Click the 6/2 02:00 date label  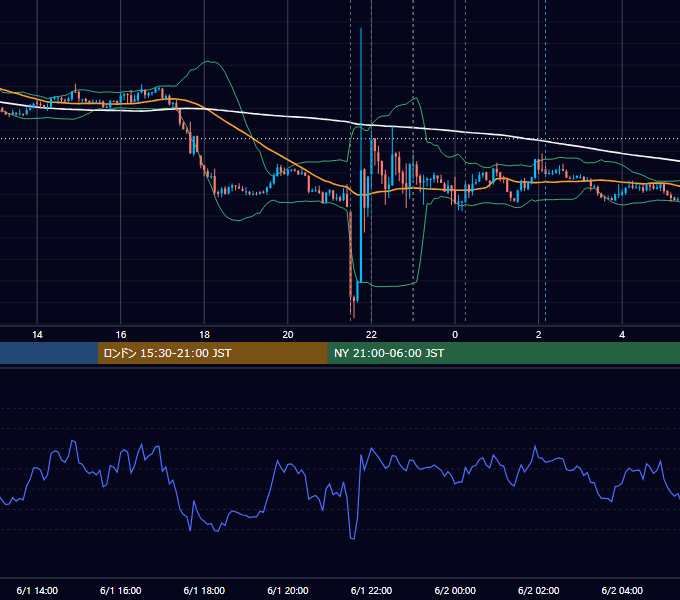pyautogui.click(x=539, y=590)
